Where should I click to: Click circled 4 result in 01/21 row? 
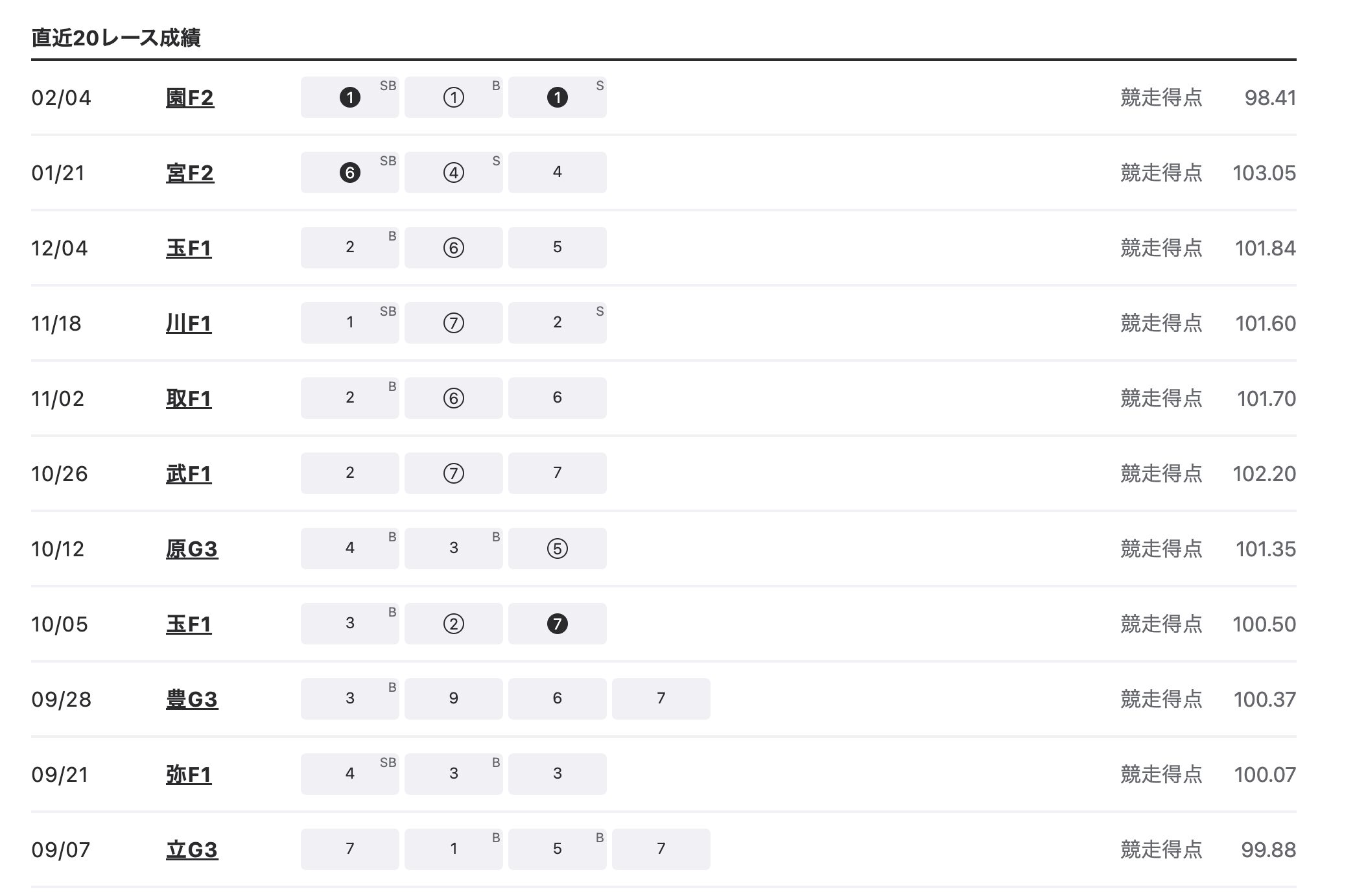[454, 173]
